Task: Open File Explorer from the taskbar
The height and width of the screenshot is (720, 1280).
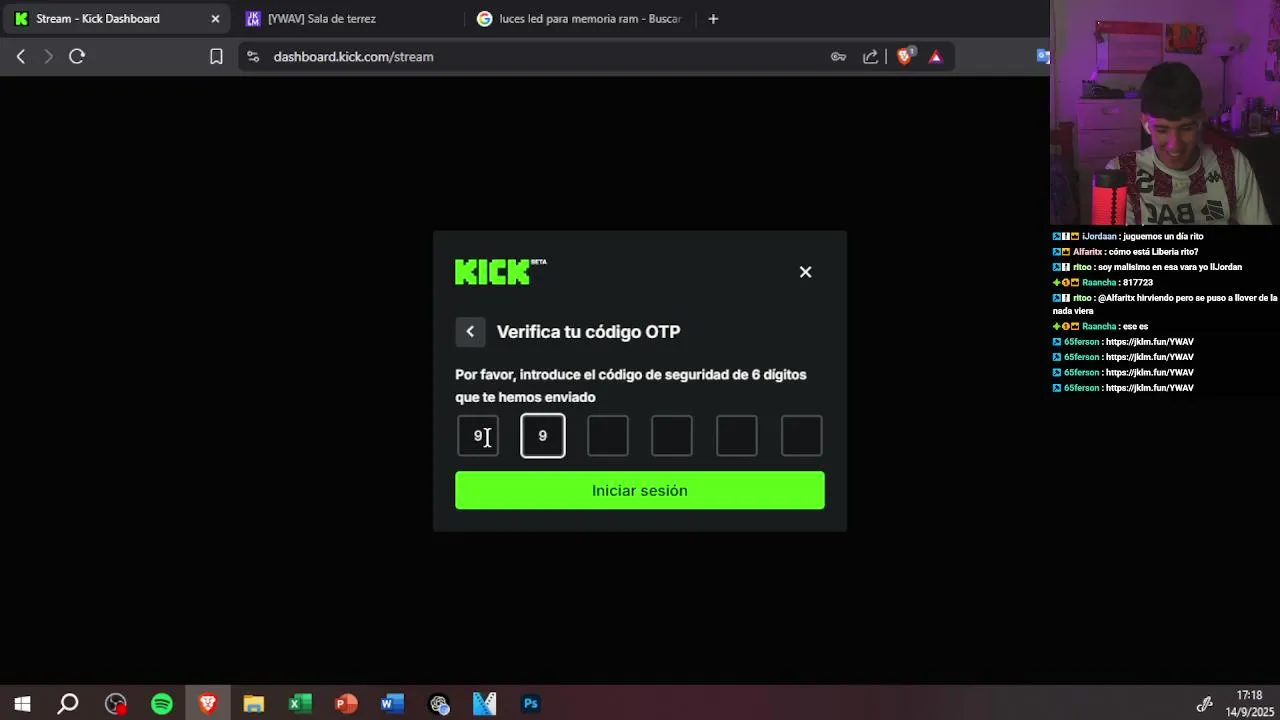Action: pos(254,704)
